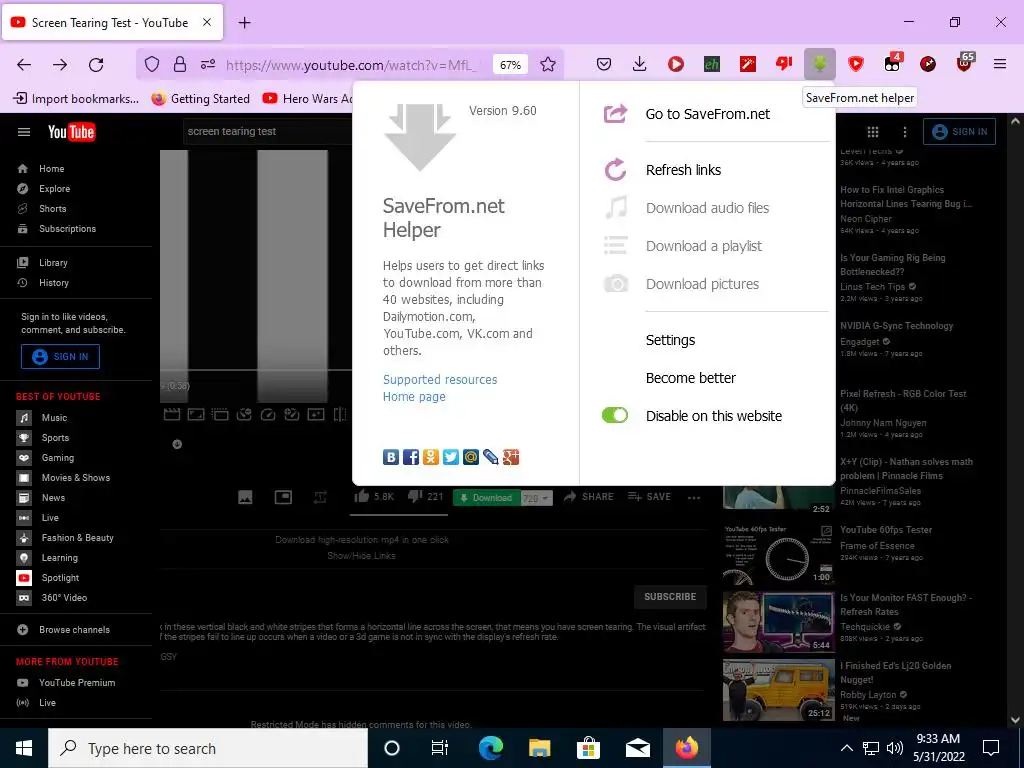This screenshot has height=768, width=1024.
Task: Click tracking protection shield icon
Action: tap(152, 64)
